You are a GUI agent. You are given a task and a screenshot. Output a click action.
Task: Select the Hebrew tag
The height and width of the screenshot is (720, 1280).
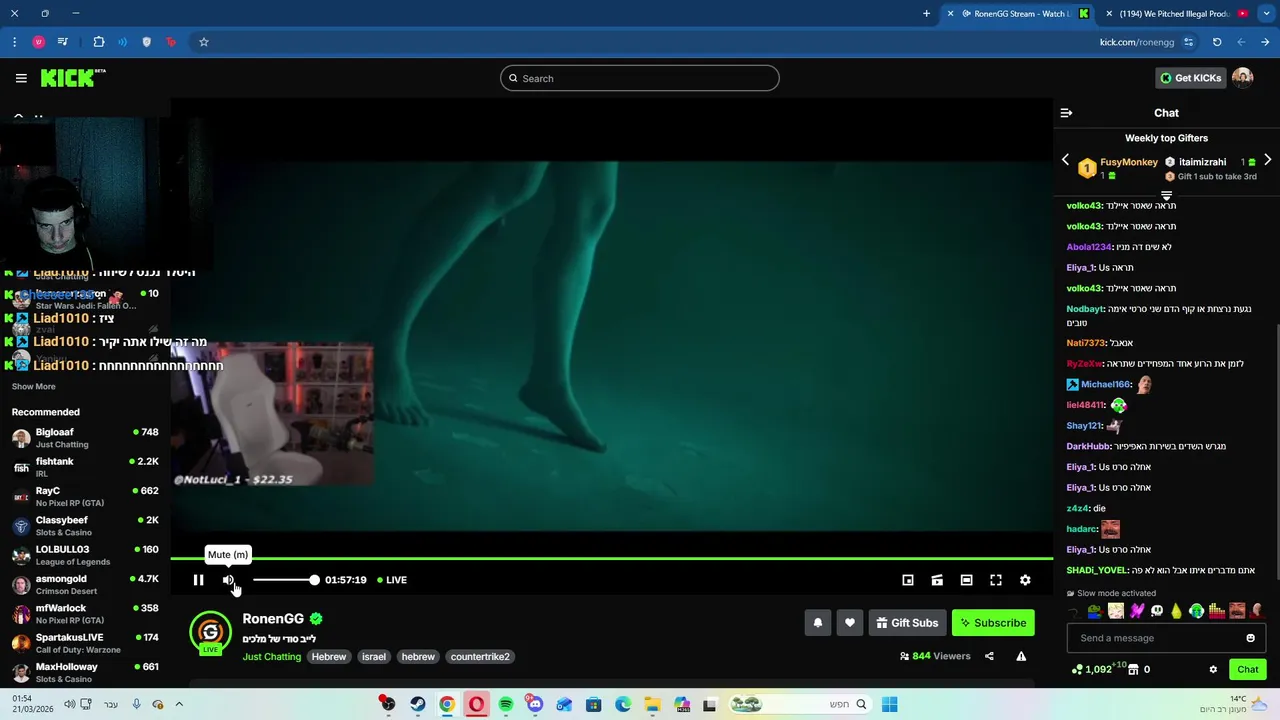click(328, 657)
